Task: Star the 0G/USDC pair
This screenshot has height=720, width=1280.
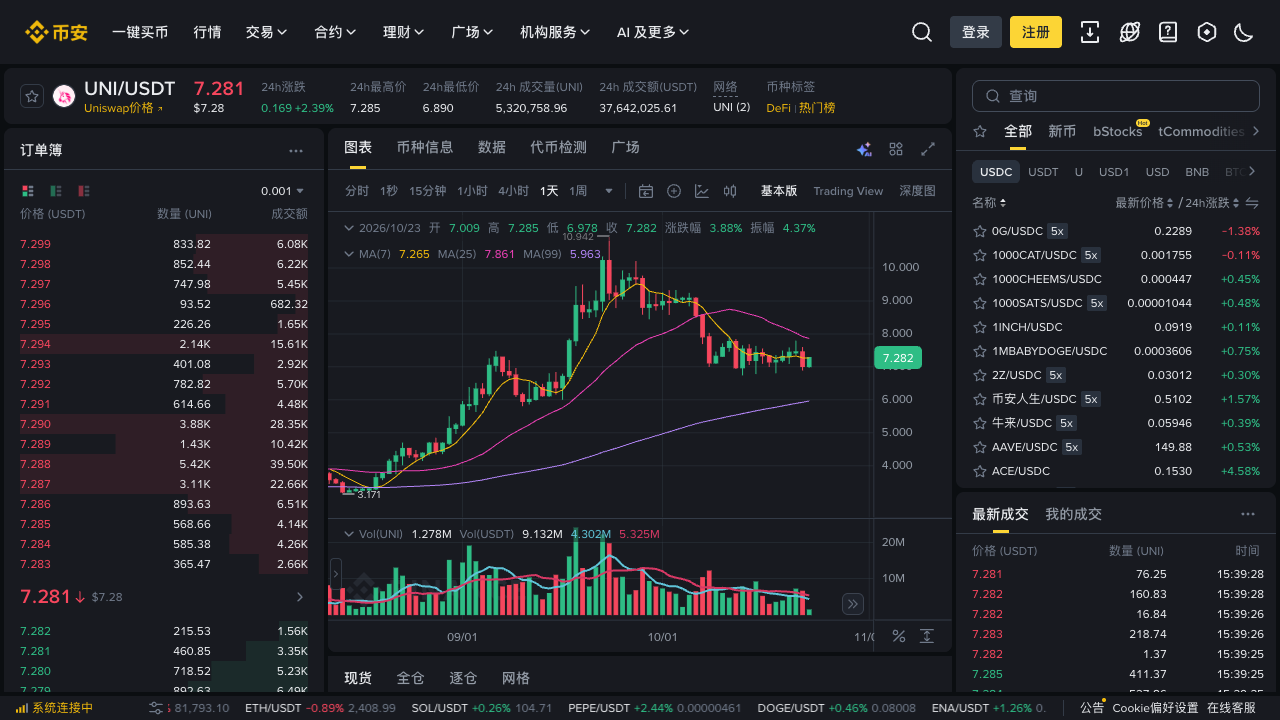Action: pyautogui.click(x=980, y=231)
